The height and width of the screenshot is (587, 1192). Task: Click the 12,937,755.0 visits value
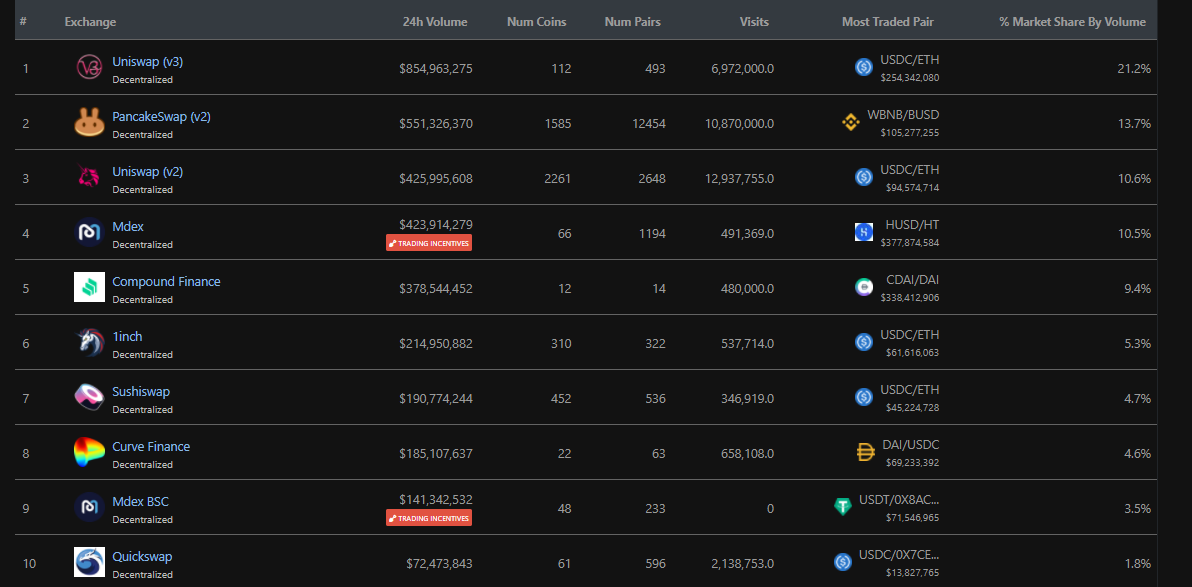739,179
